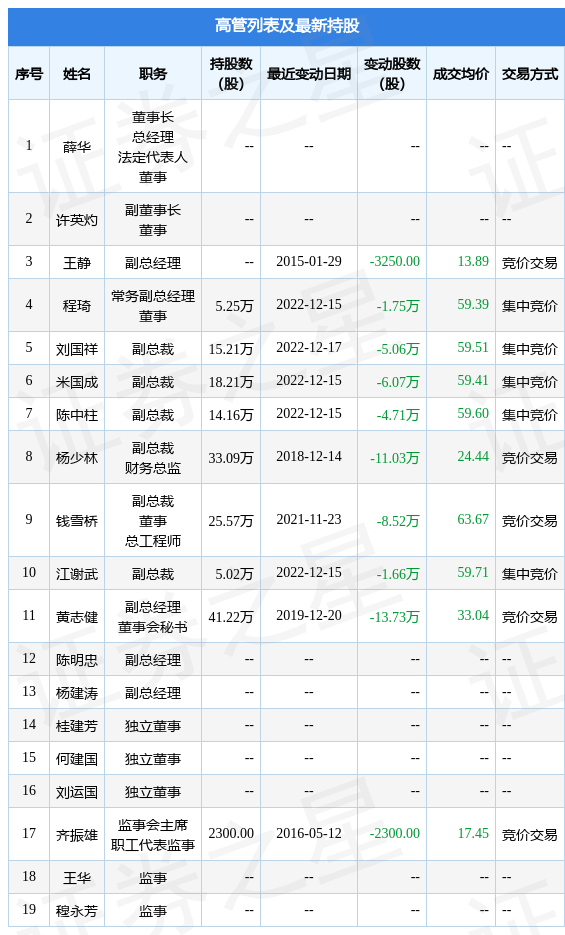This screenshot has width=565, height=935.
Task: Click 杨少林's position 副总裁 财务总监
Action: [x=153, y=458]
